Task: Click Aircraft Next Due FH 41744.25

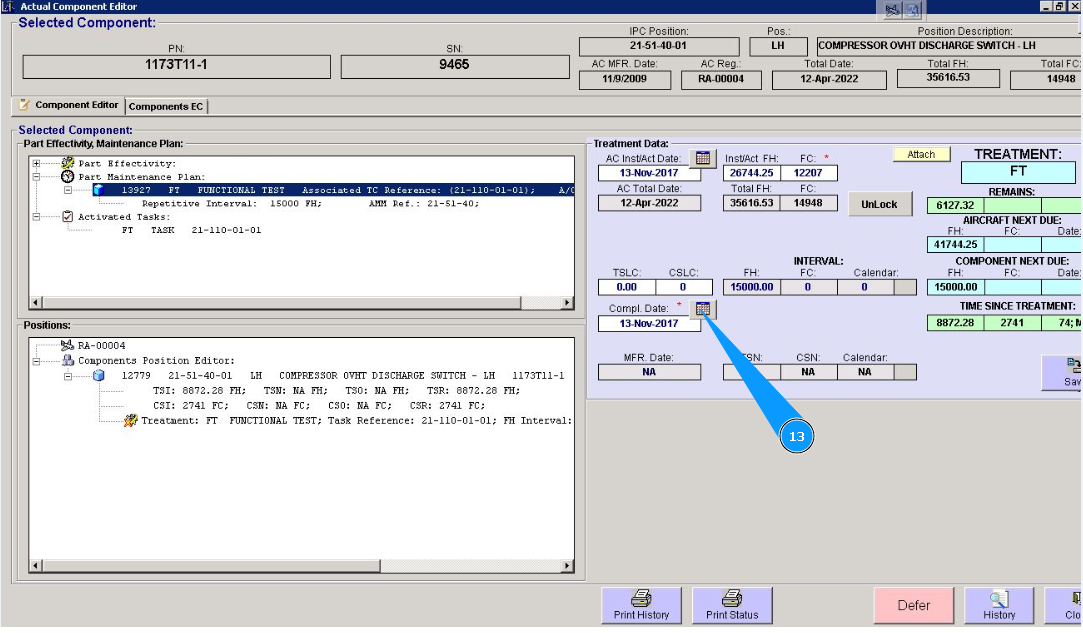Action: (x=955, y=245)
